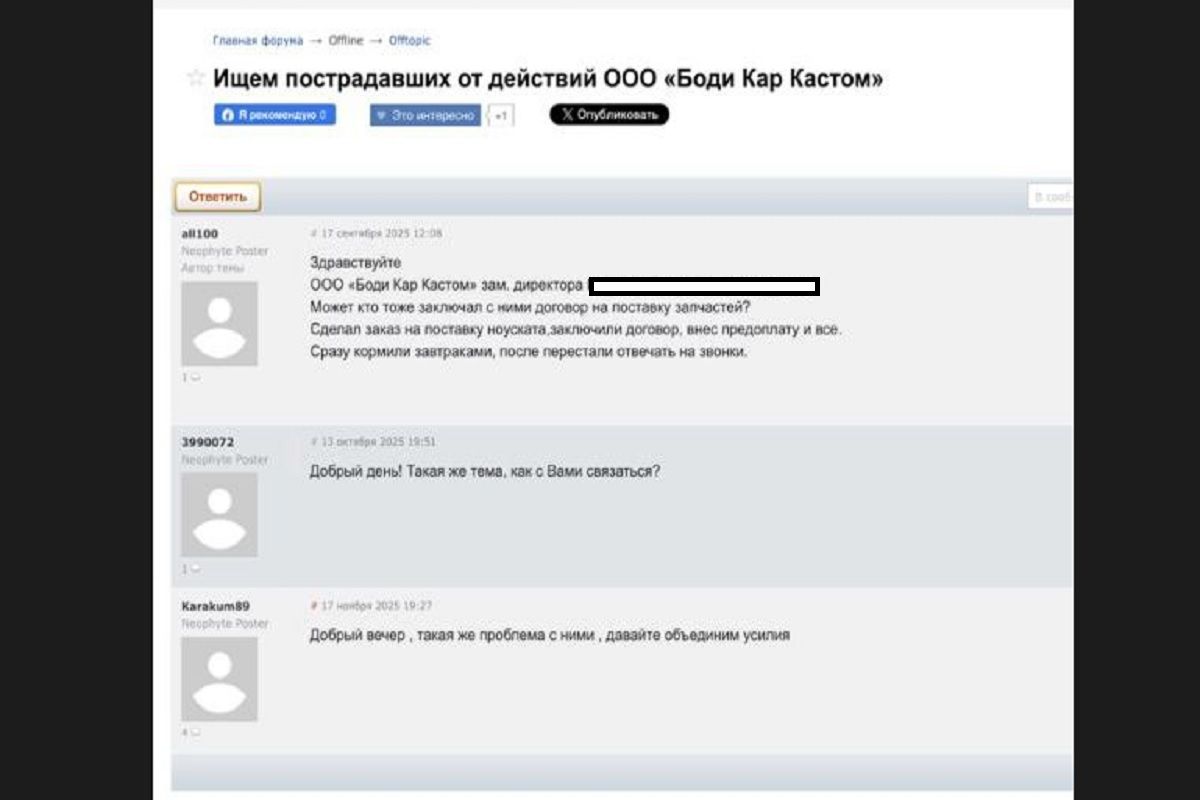Click the Ответить button to reply
1200x800 pixels.
tap(218, 196)
